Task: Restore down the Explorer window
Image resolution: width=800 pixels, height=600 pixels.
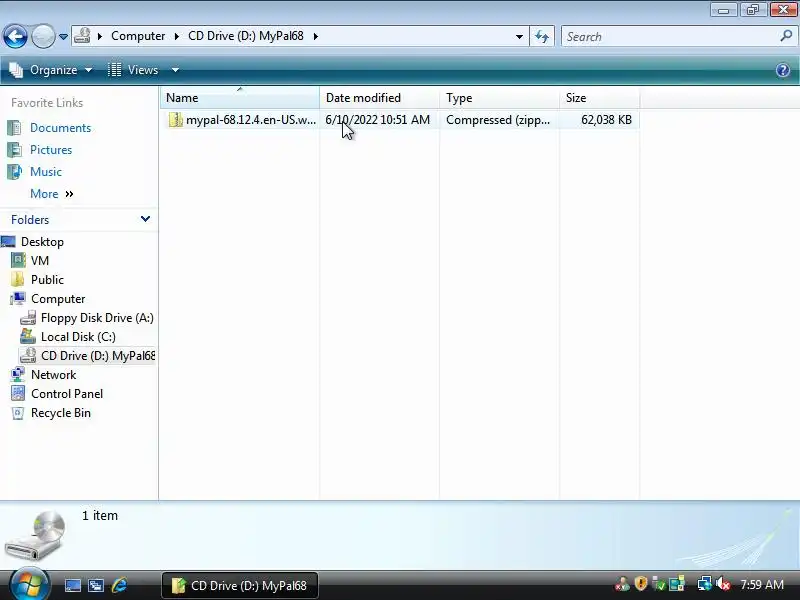Action: pyautogui.click(x=753, y=9)
